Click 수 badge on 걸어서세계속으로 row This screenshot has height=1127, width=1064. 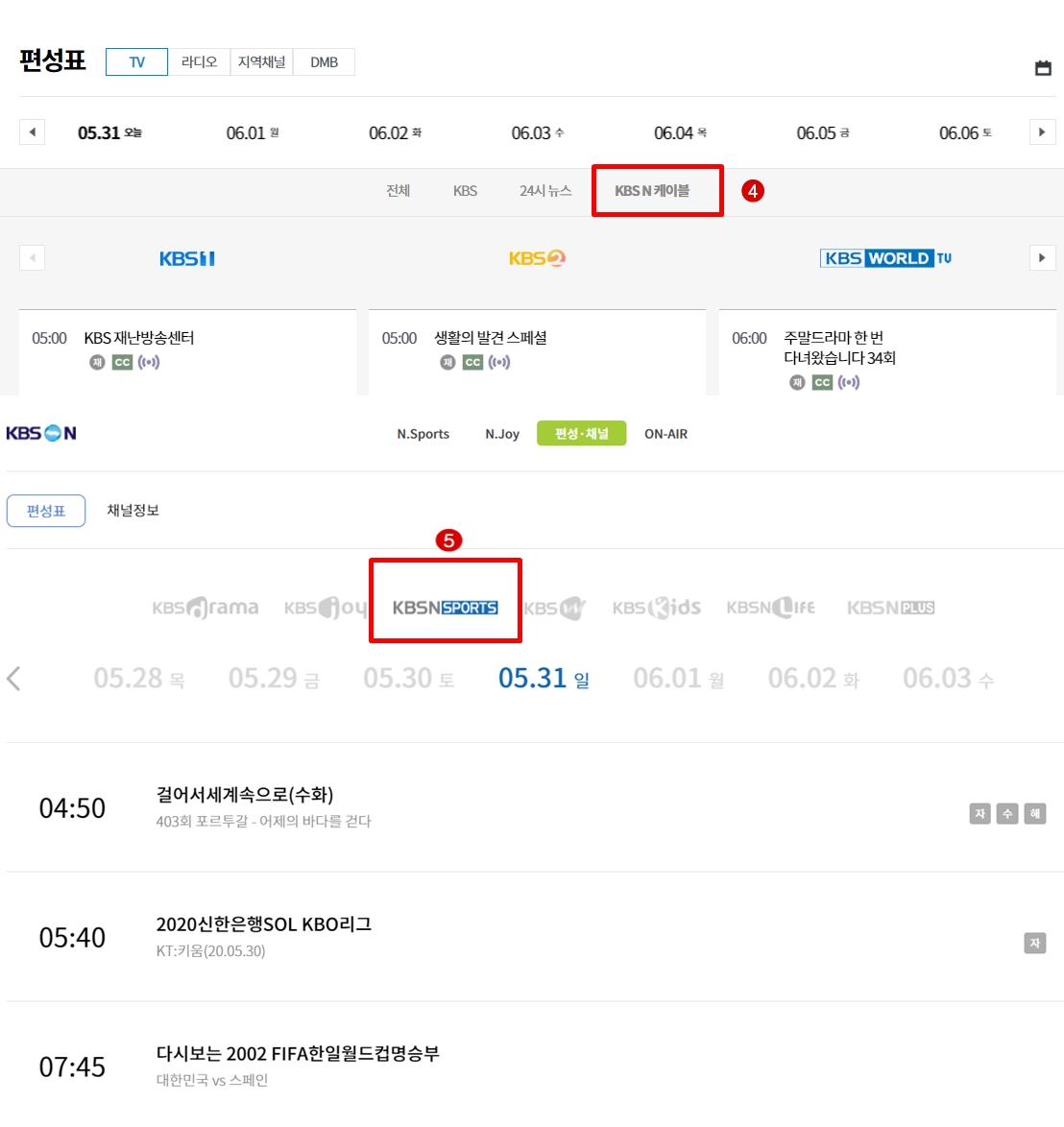coord(1007,814)
